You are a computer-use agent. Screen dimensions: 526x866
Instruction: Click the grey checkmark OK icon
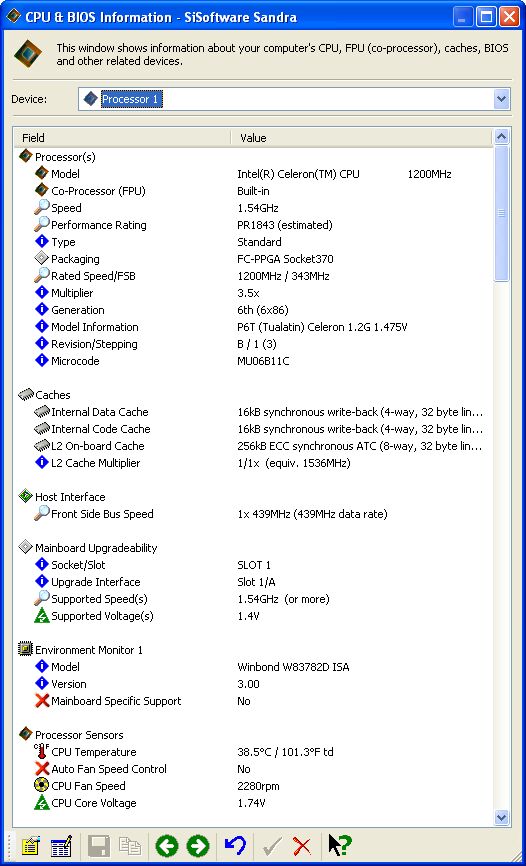pyautogui.click(x=271, y=846)
